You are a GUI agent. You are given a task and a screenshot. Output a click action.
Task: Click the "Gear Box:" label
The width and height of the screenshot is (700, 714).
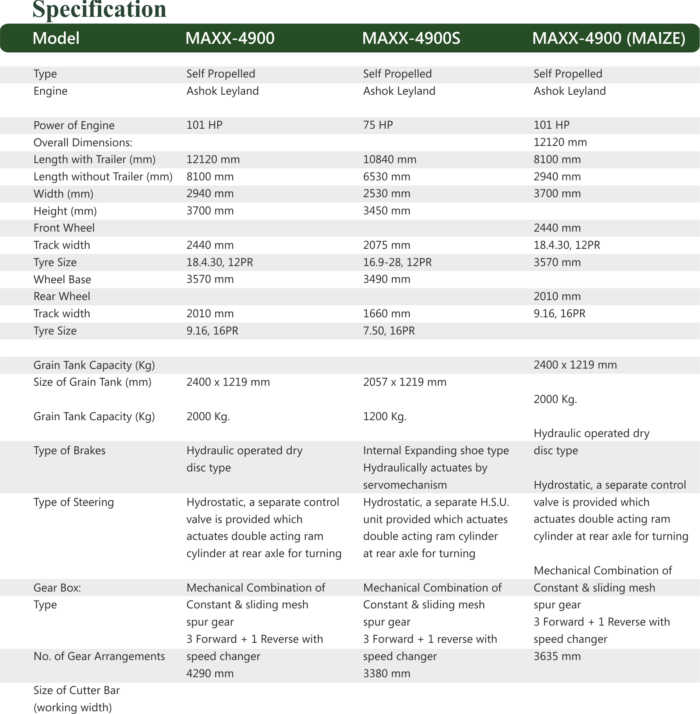(x=57, y=588)
